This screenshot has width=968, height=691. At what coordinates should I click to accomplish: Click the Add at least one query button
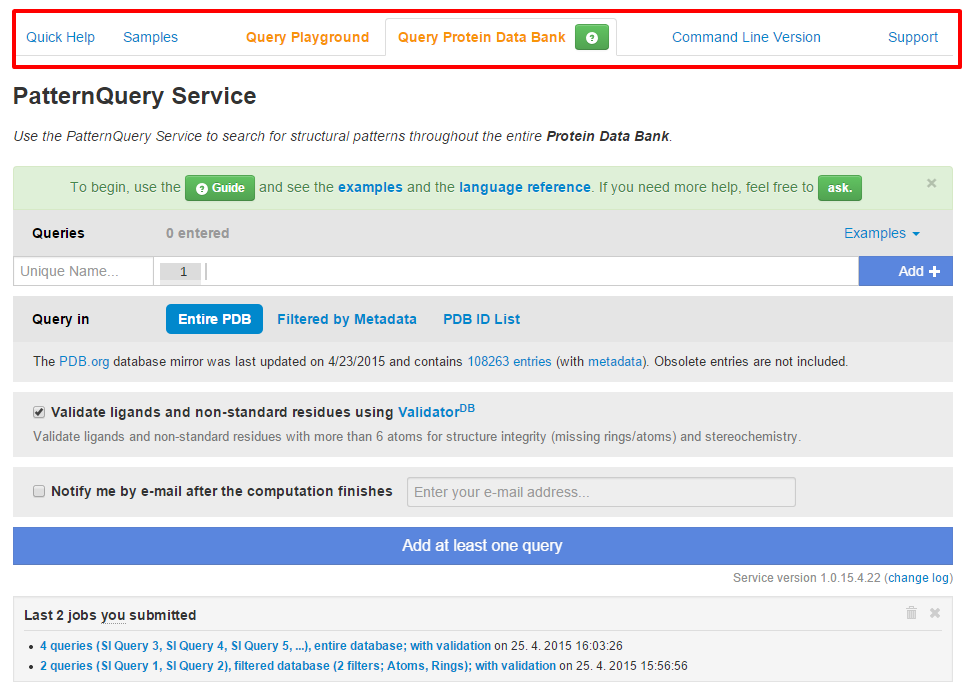(483, 546)
